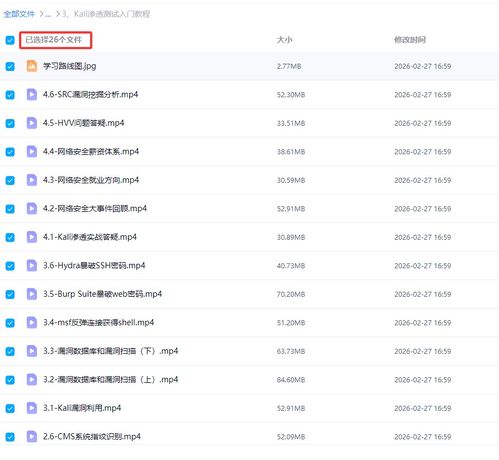
Task: Sort files by 大小 column header
Action: click(284, 40)
